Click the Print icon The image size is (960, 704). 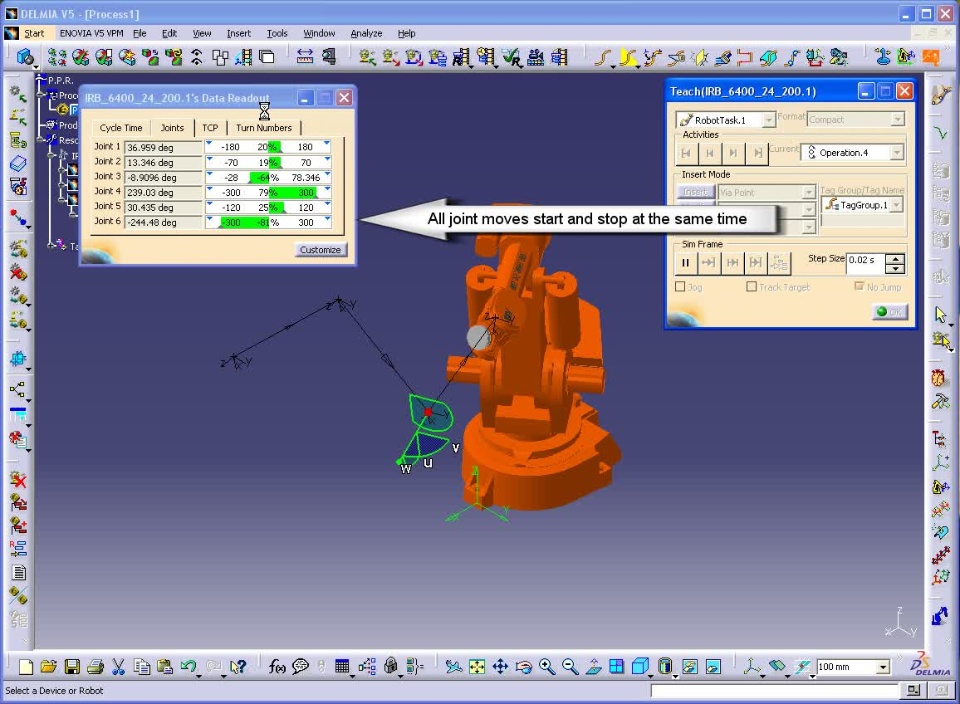click(x=95, y=667)
